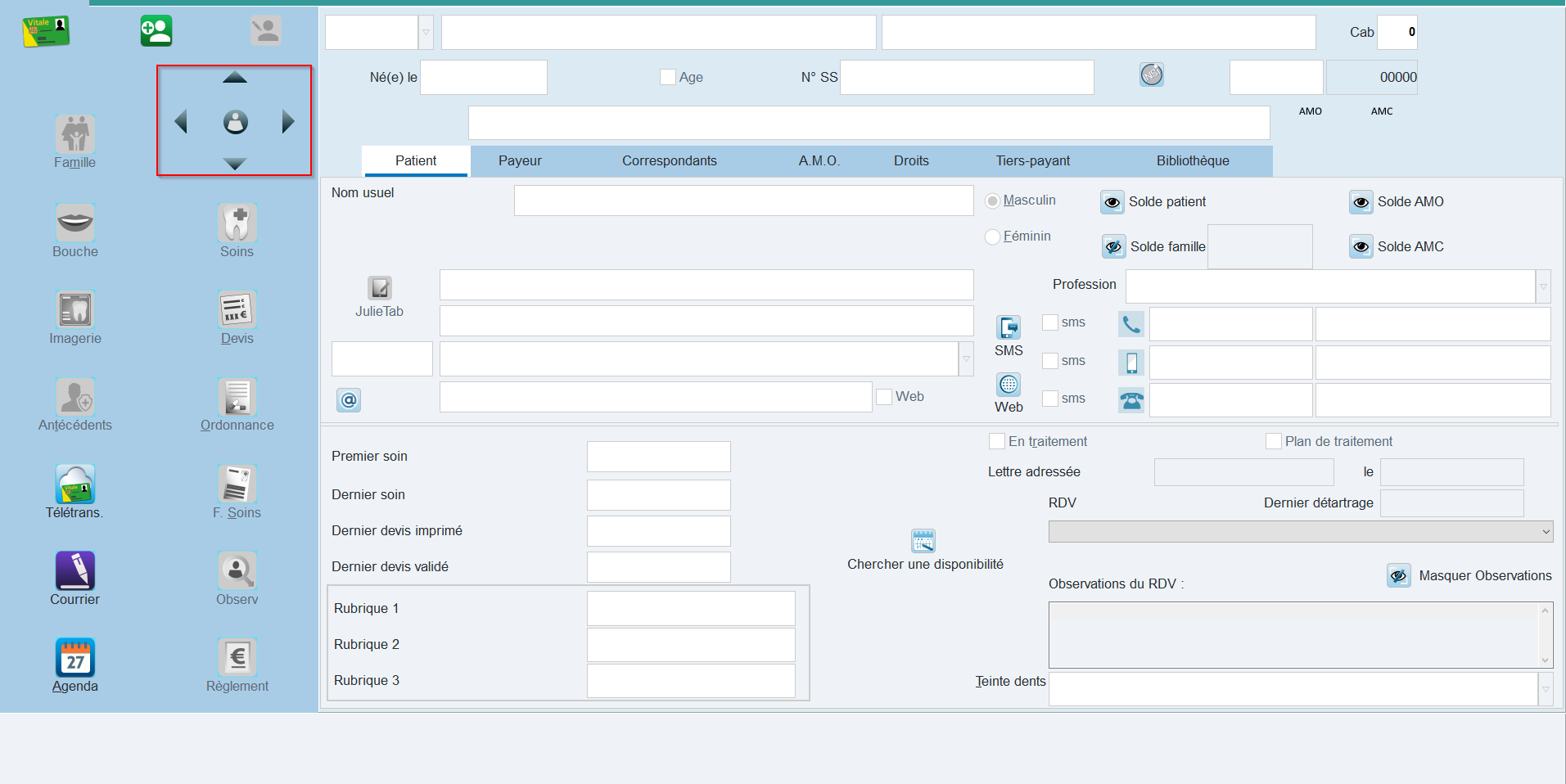Open the Ordonnance prescription icon
The image size is (1566, 784).
tap(237, 396)
